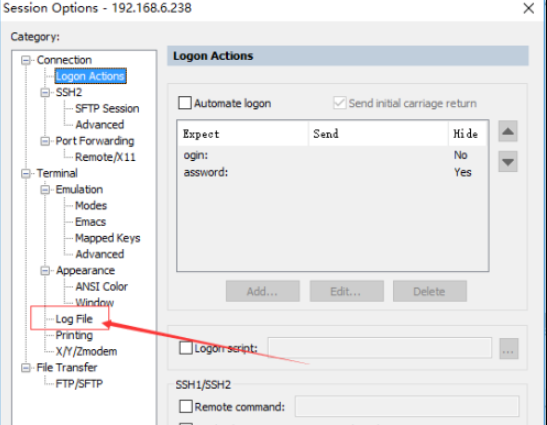Open the Printing category

(x=74, y=335)
